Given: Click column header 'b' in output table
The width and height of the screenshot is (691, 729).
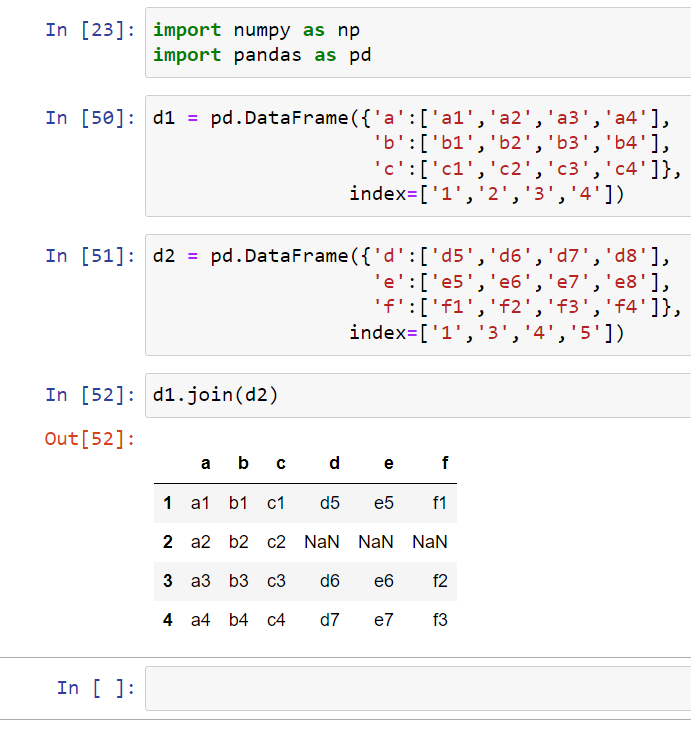Looking at the screenshot, I should point(243,464).
